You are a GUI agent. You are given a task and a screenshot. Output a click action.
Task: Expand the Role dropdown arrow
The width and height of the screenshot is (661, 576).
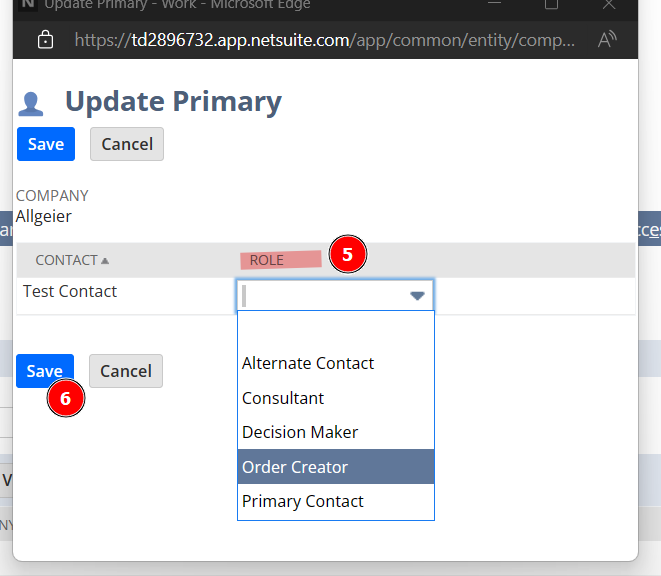(417, 296)
